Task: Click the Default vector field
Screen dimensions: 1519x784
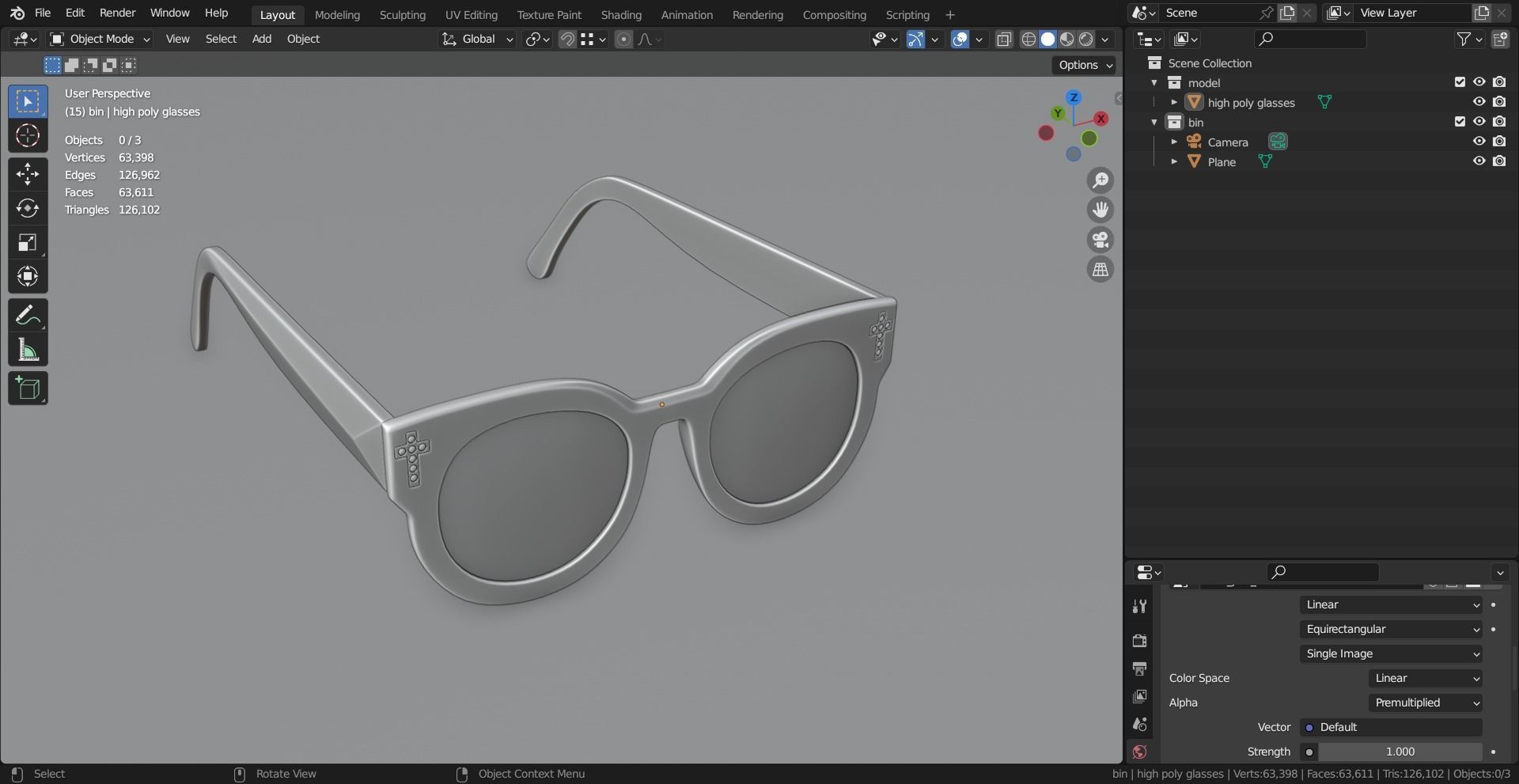Action: [x=1392, y=727]
